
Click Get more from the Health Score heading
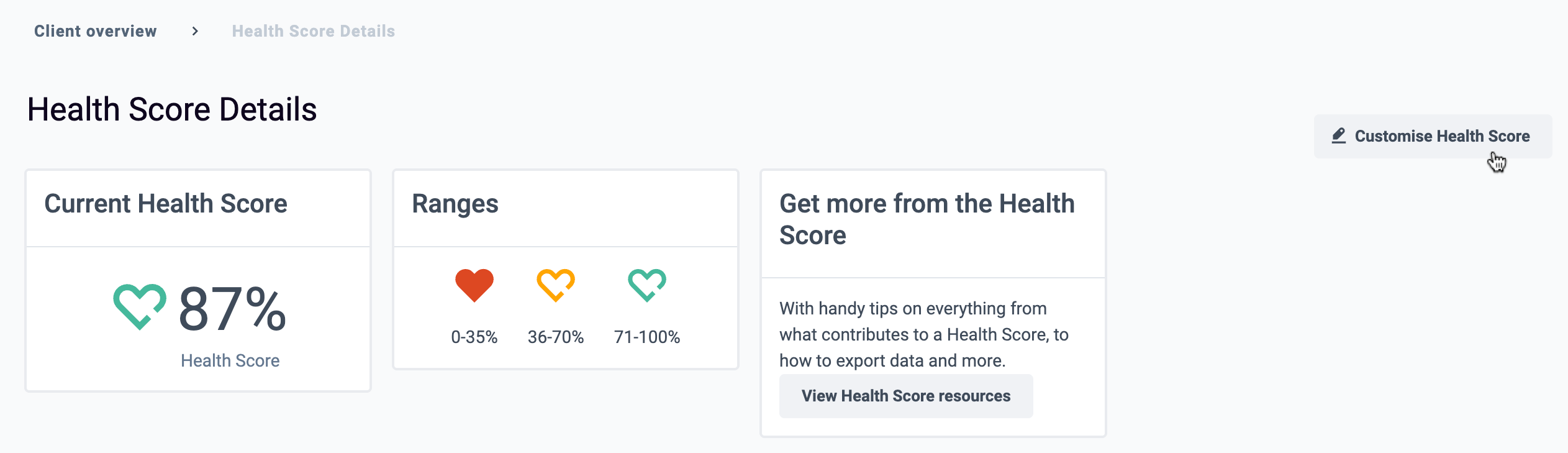[x=927, y=219]
